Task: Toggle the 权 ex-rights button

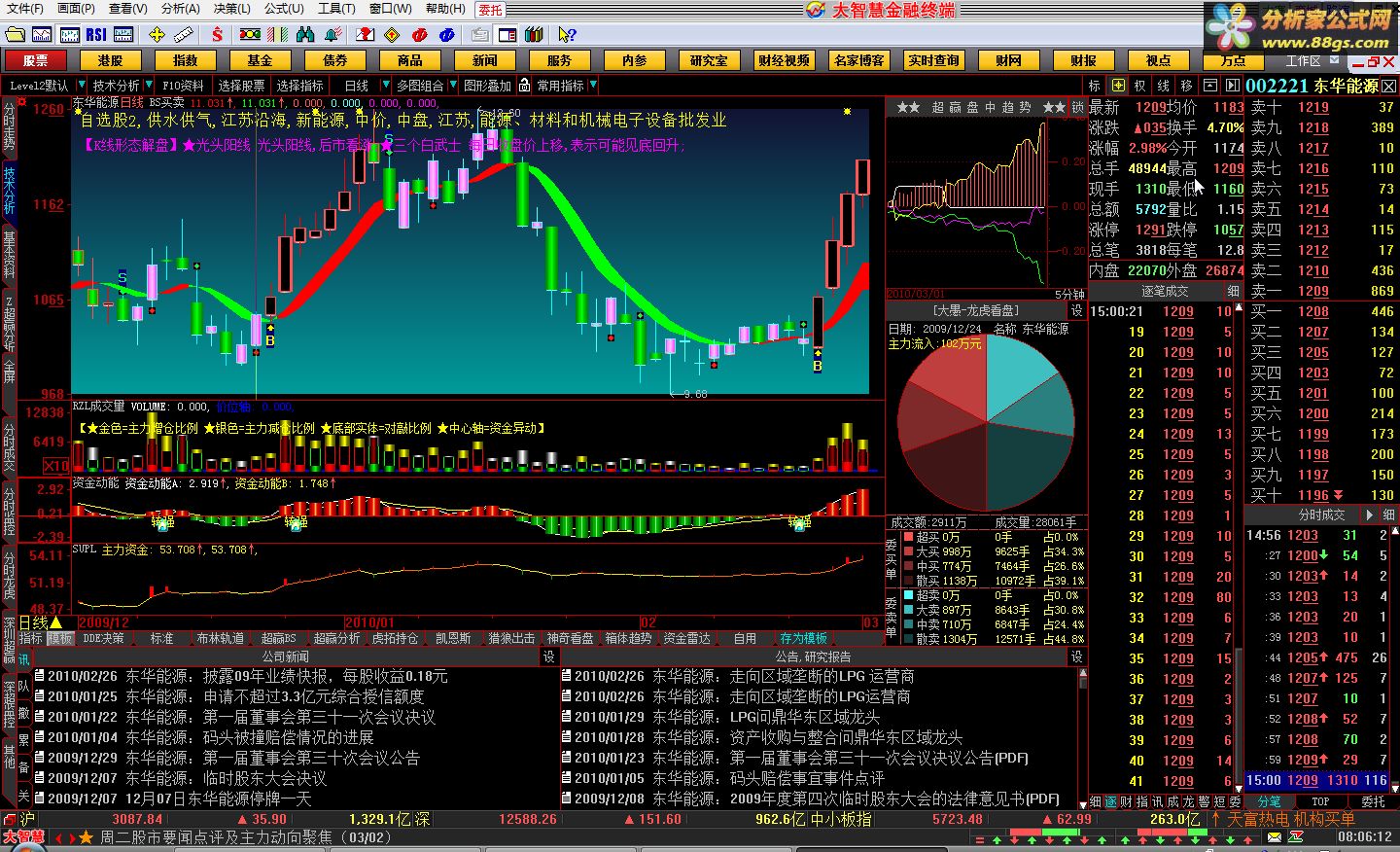Action: 1140,86
